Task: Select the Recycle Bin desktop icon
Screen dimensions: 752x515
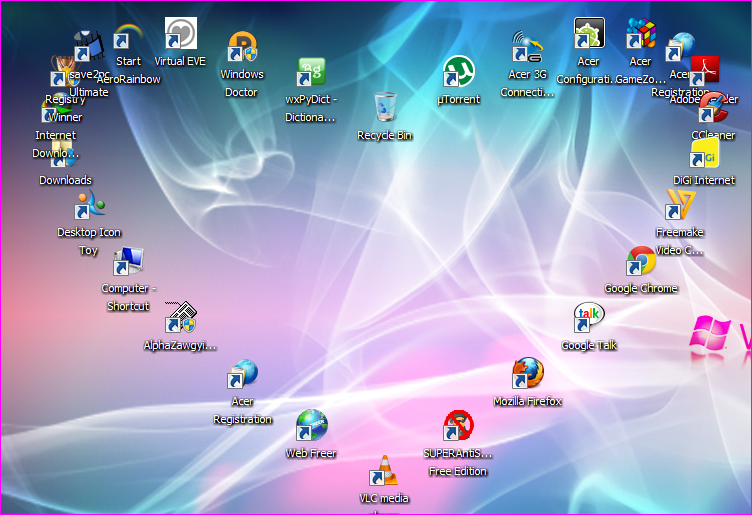Action: pos(385,106)
